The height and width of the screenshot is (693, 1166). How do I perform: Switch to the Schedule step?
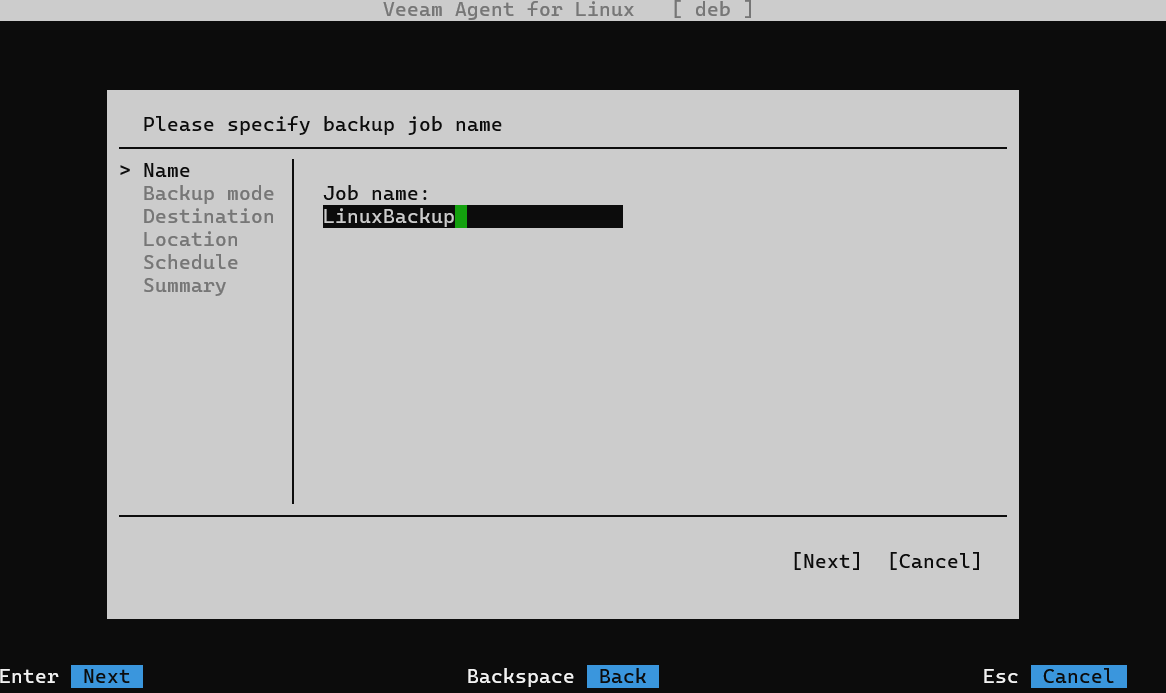(190, 263)
